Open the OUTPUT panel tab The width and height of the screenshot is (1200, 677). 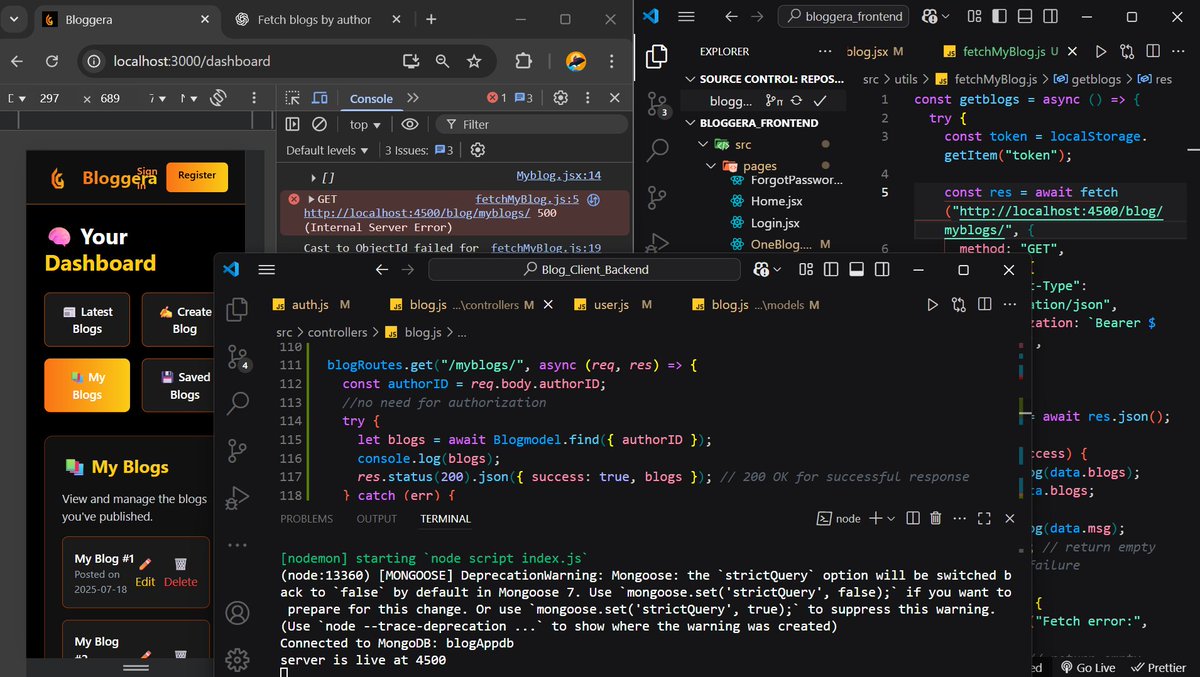pos(377,519)
